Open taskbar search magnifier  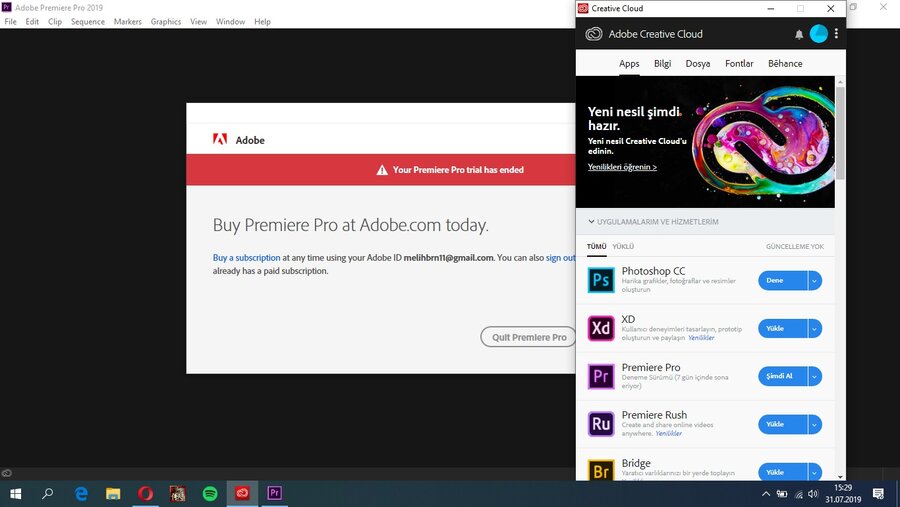click(48, 494)
